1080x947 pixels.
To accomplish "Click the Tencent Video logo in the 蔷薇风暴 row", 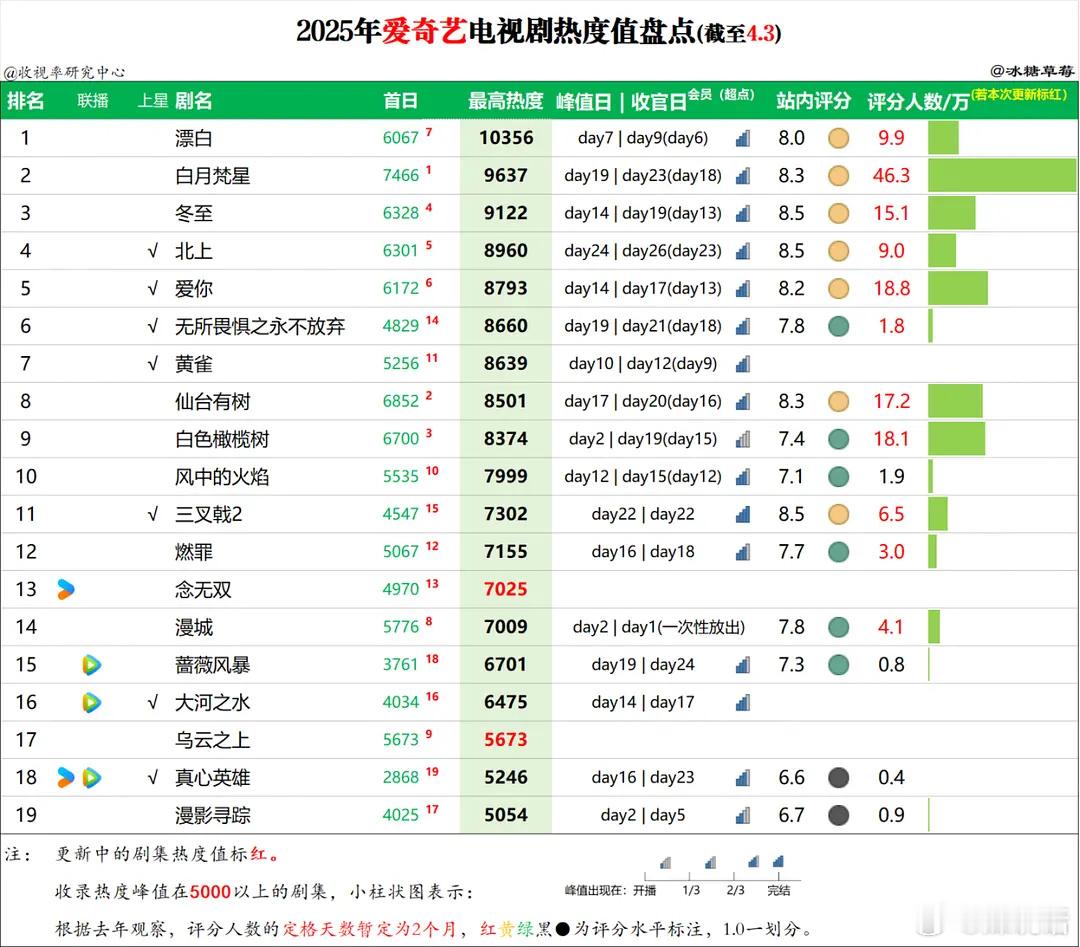I will click(x=92, y=665).
